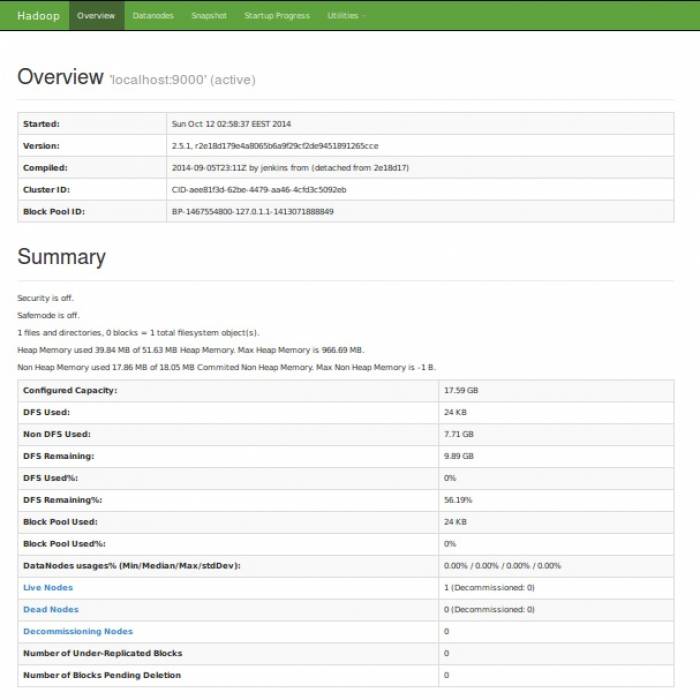Follow the Decommissioning Nodes link
This screenshot has height=700, width=700.
tap(78, 631)
